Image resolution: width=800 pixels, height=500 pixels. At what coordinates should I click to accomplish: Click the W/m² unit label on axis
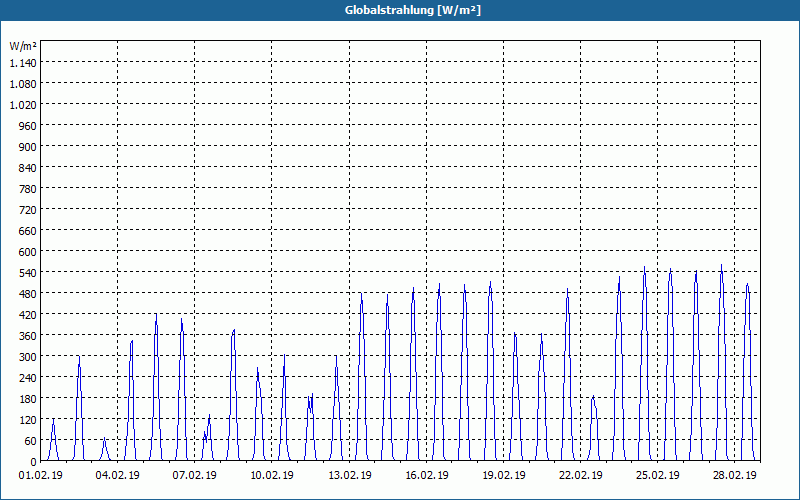click(23, 46)
